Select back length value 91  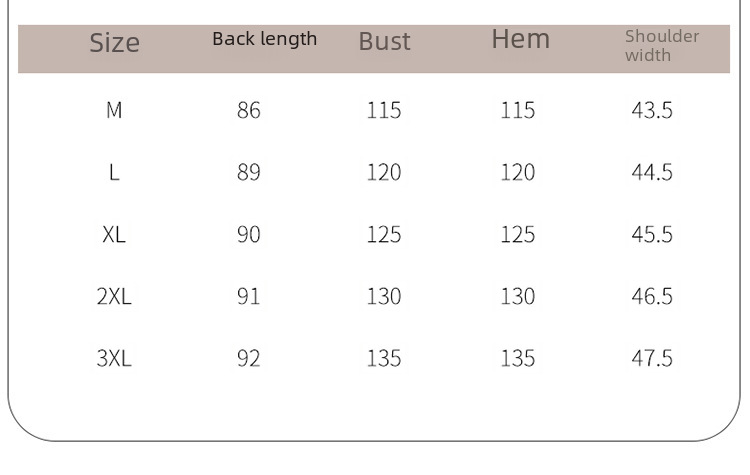tap(249, 297)
